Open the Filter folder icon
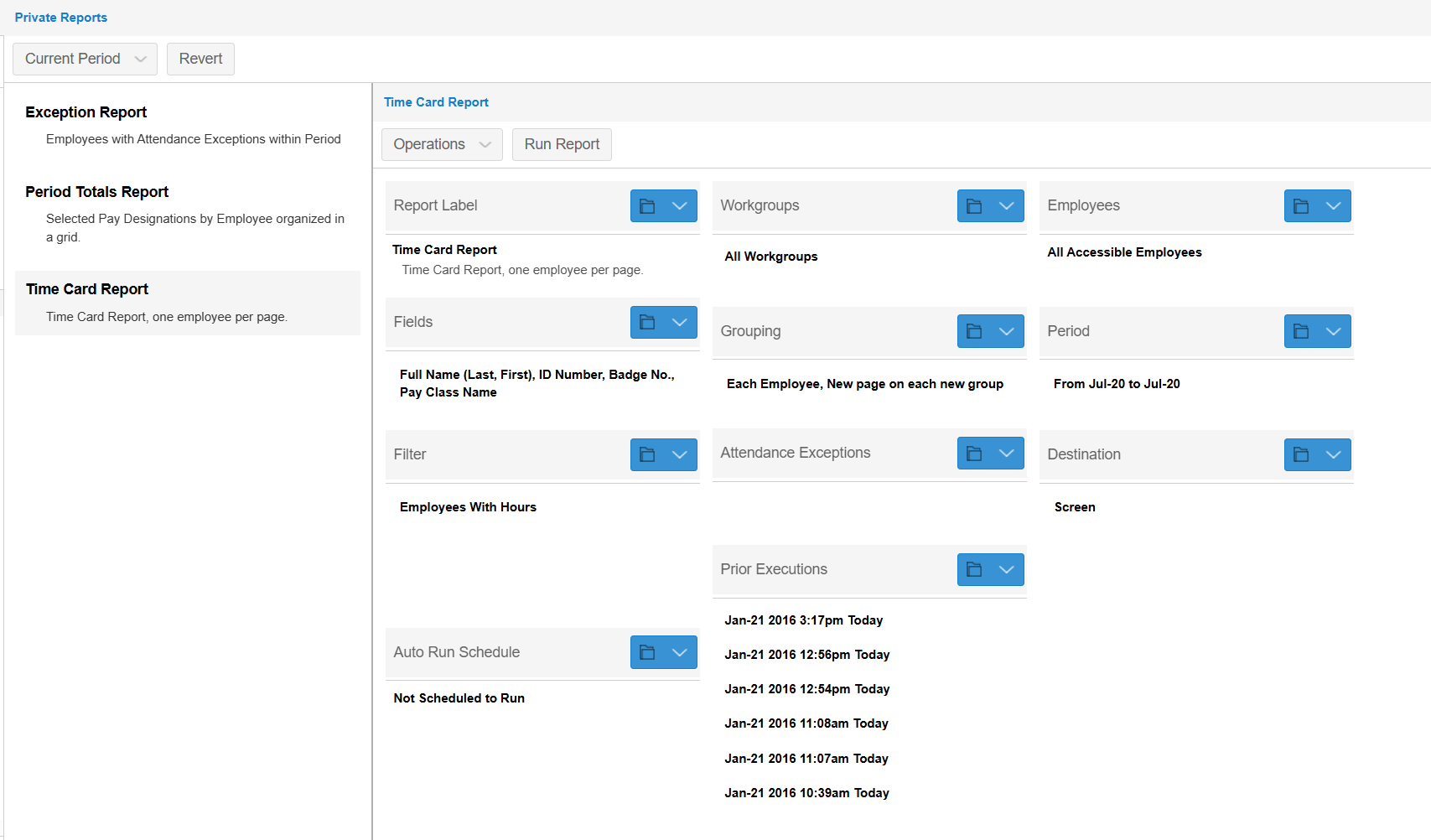 click(647, 455)
